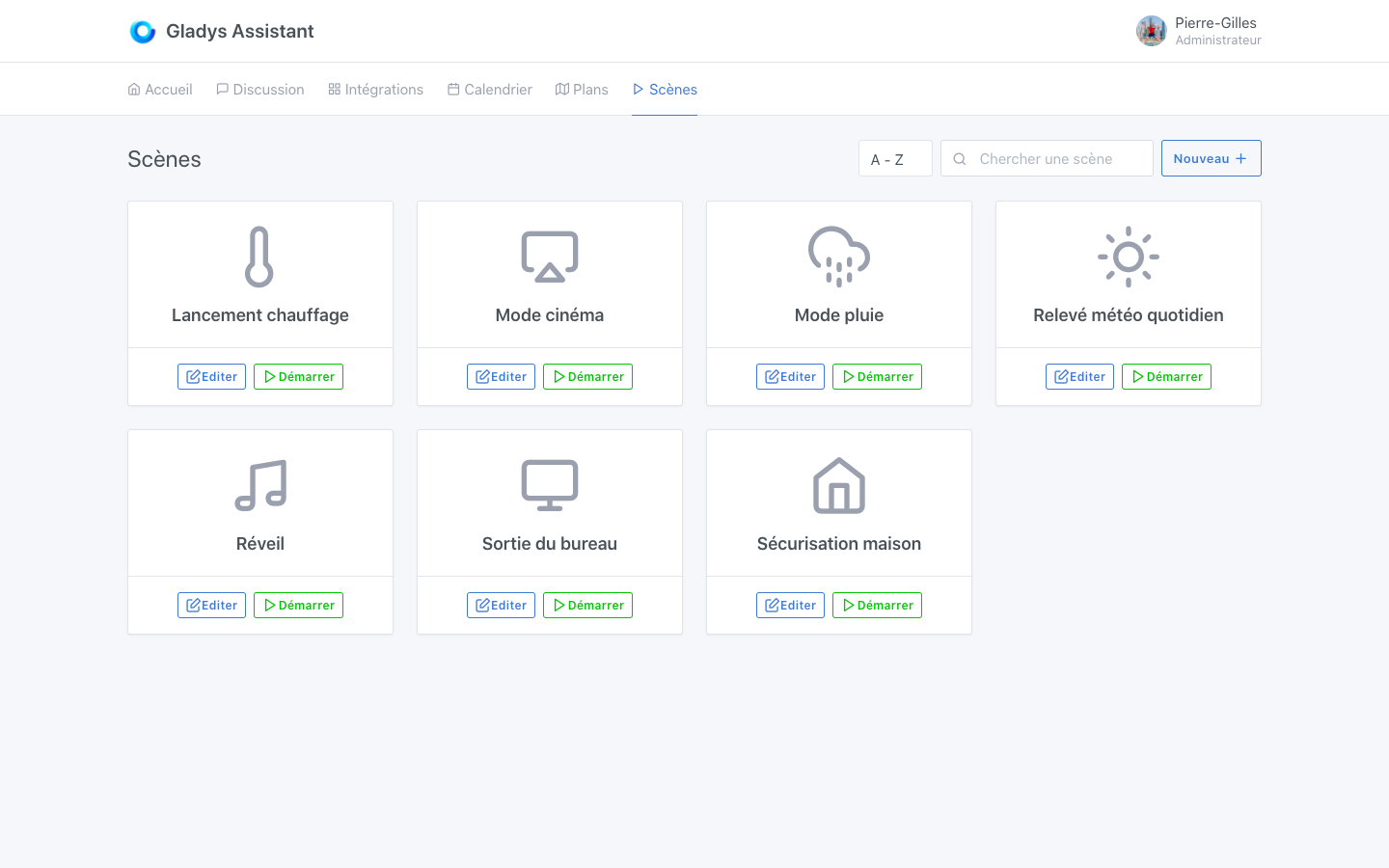
Task: Click the rain cloud icon on Mode pluie
Action: (838, 256)
